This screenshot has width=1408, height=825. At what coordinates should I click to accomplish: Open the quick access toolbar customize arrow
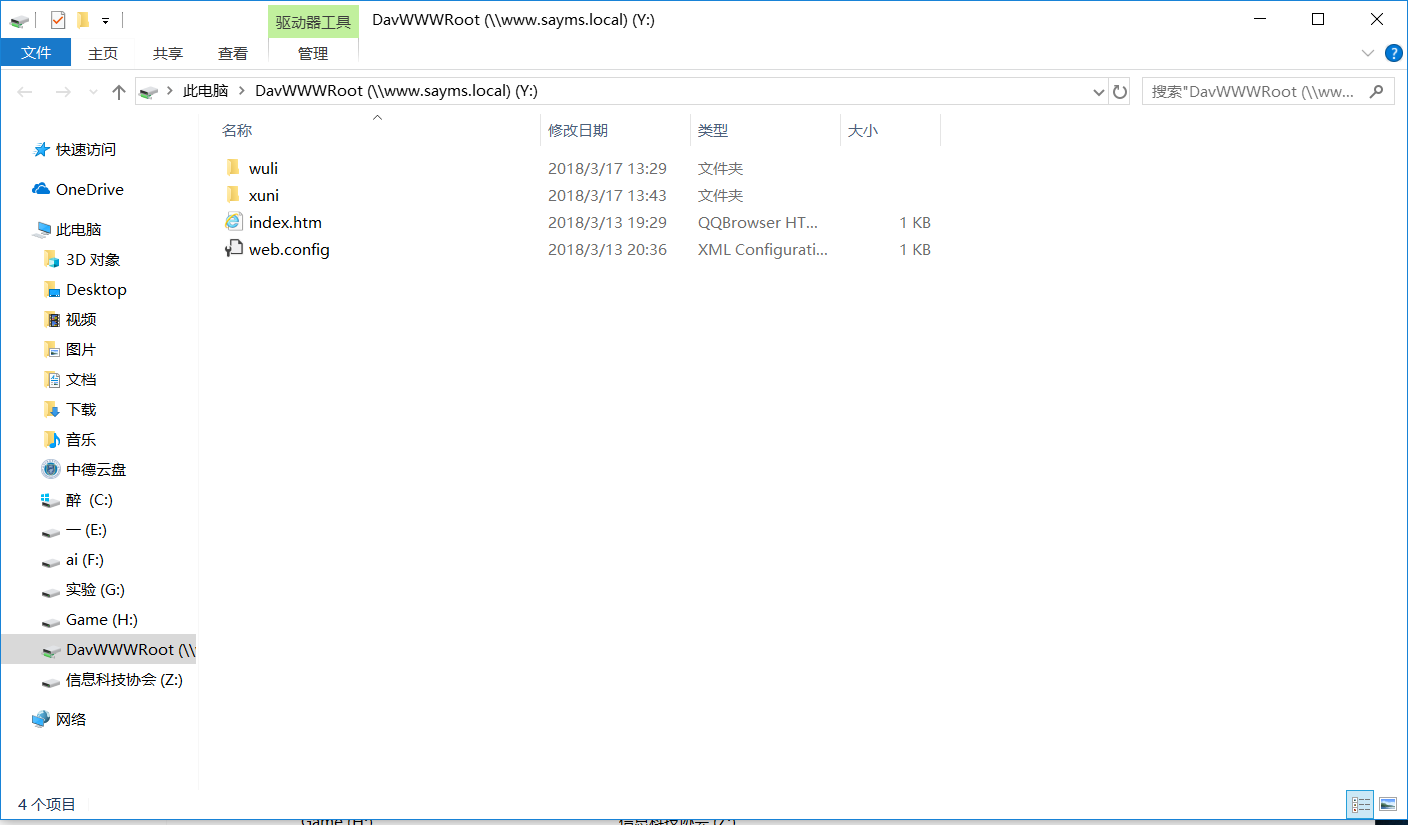coord(105,20)
